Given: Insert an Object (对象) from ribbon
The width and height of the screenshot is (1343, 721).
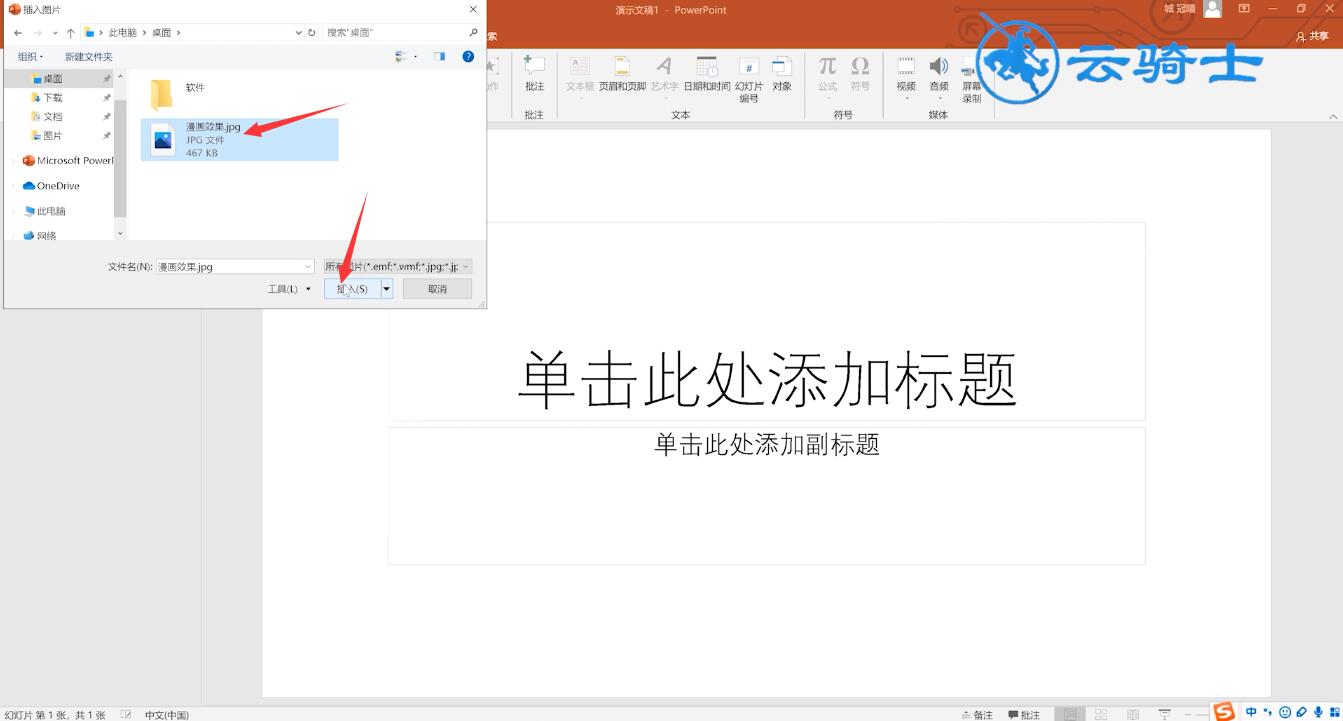Looking at the screenshot, I should [x=782, y=74].
